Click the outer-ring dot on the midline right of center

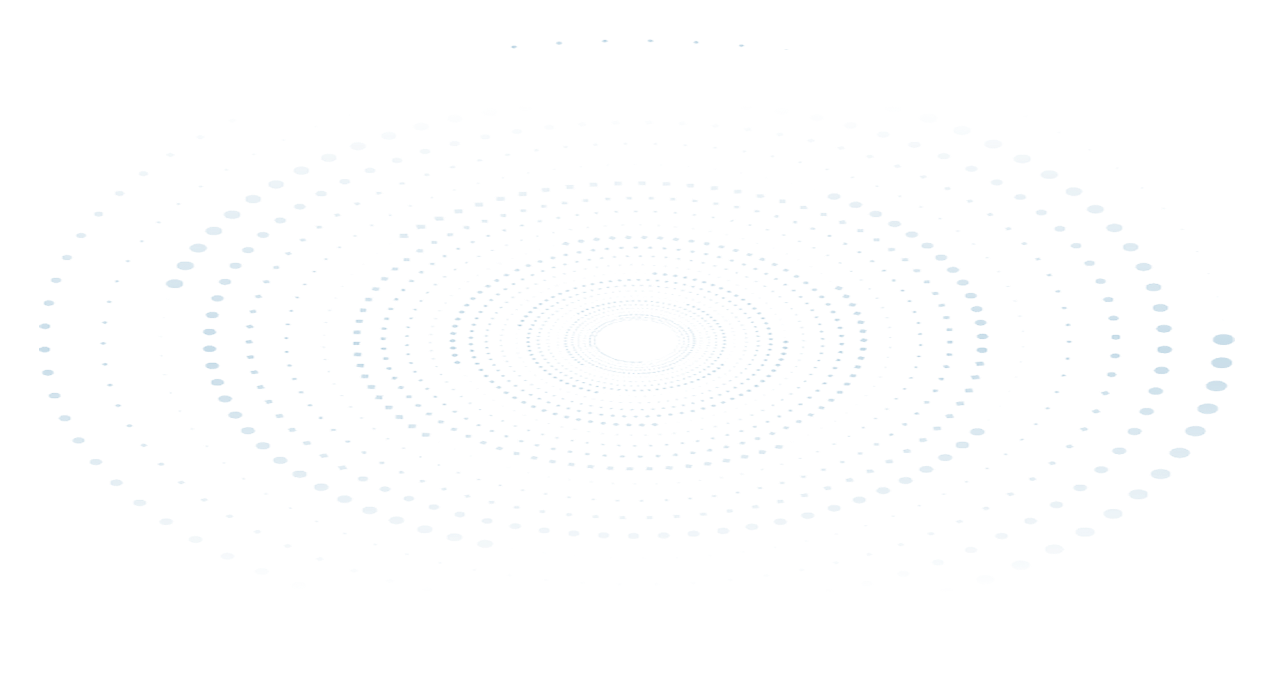click(1165, 349)
